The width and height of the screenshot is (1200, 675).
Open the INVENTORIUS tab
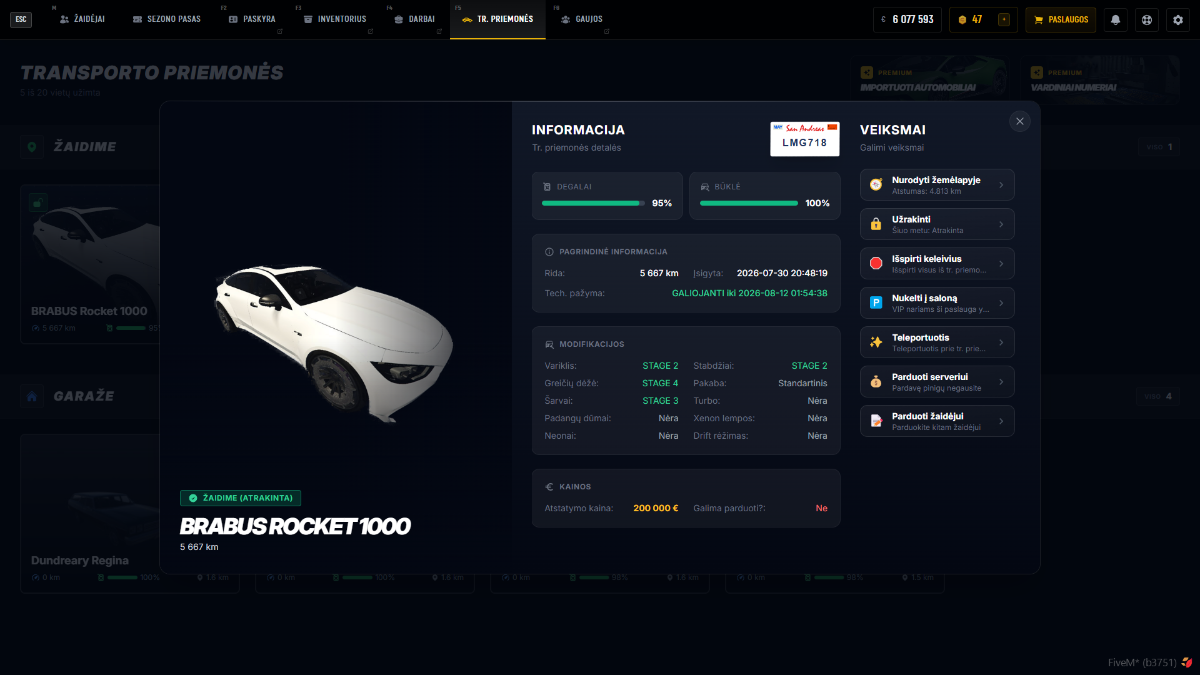334,19
